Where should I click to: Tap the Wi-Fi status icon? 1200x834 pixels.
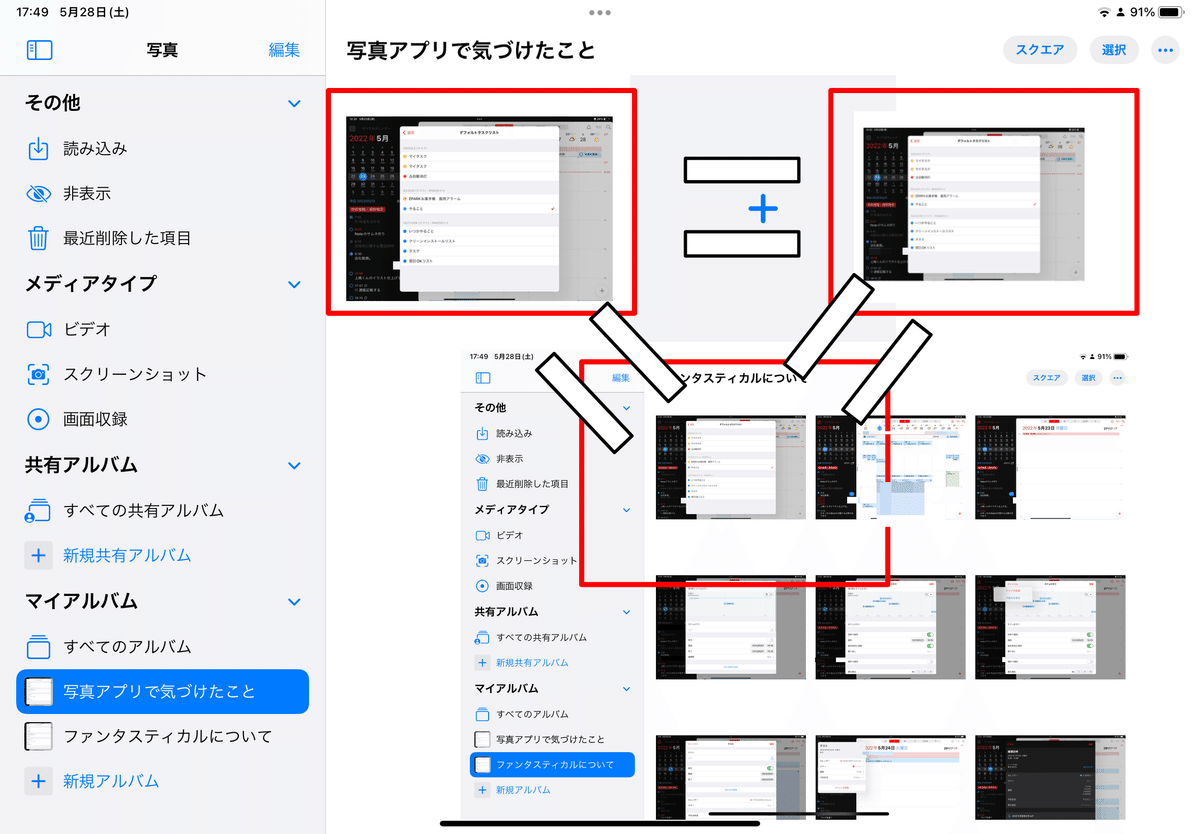click(x=1104, y=12)
